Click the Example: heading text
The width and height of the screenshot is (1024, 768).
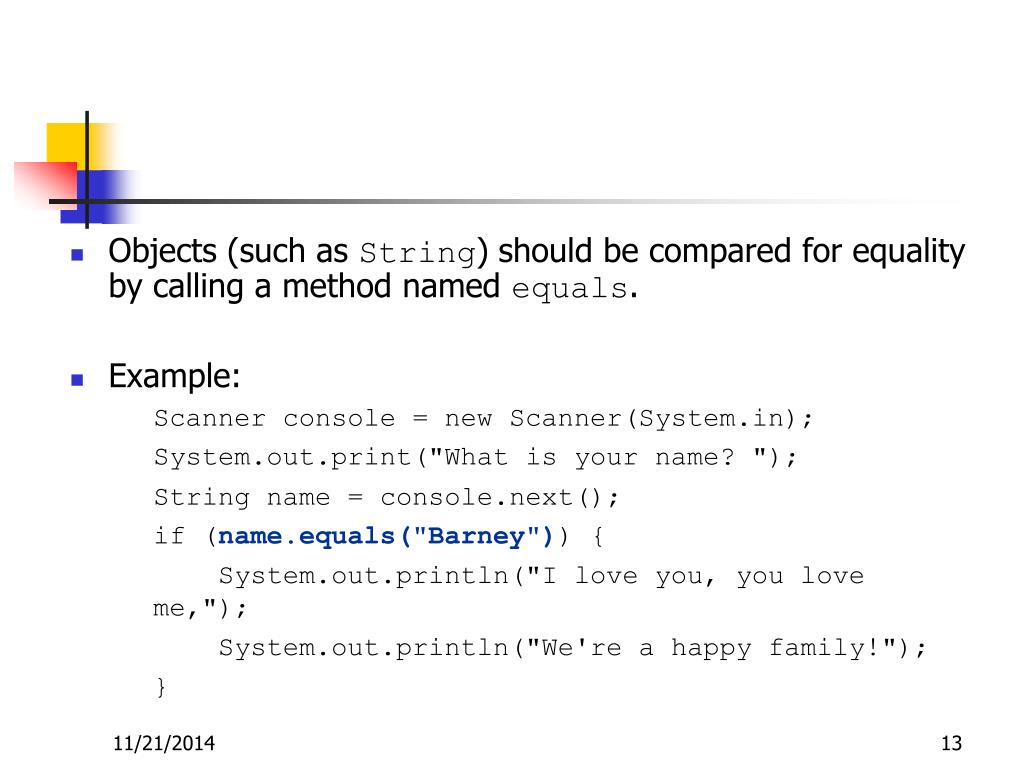click(x=174, y=376)
